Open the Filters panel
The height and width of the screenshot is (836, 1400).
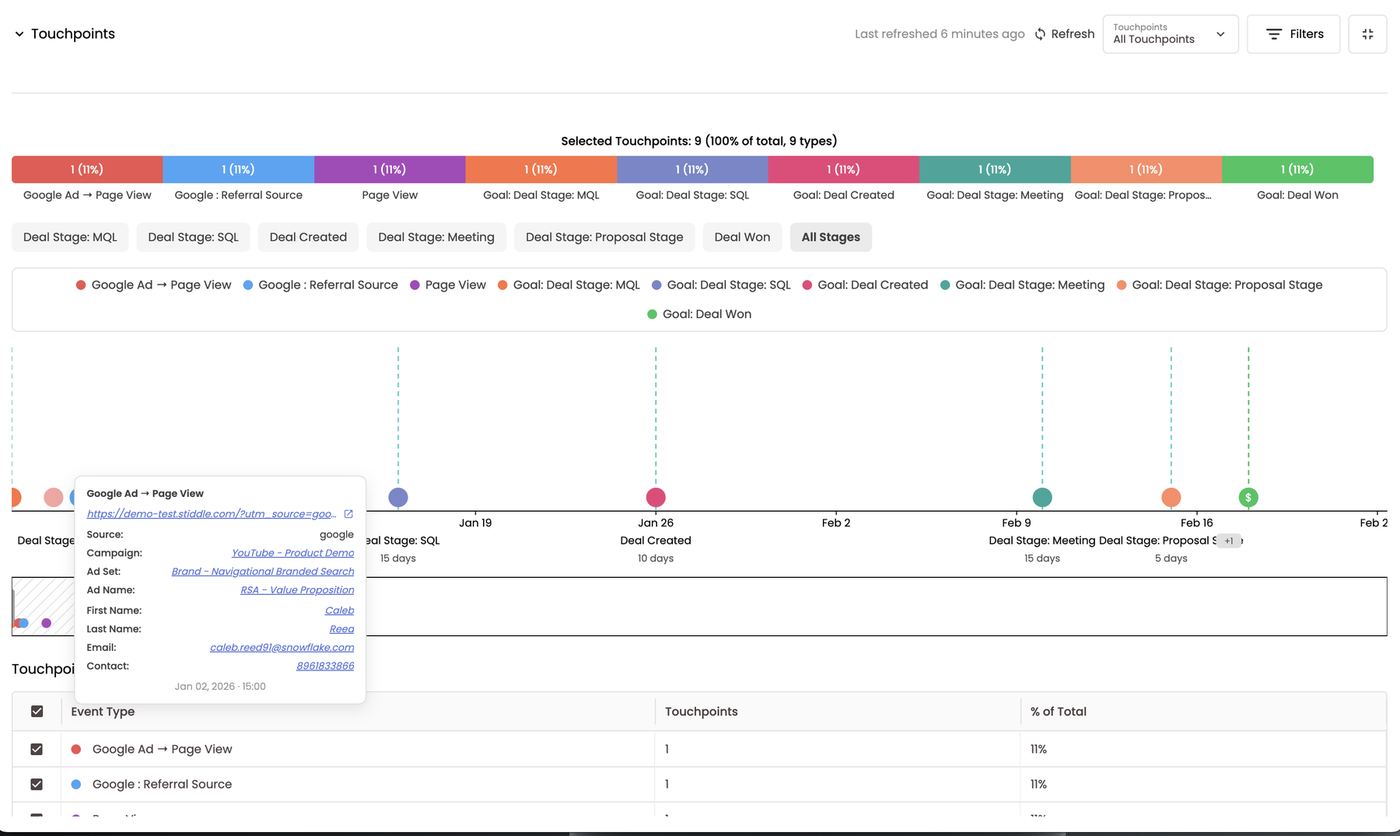pyautogui.click(x=1293, y=34)
